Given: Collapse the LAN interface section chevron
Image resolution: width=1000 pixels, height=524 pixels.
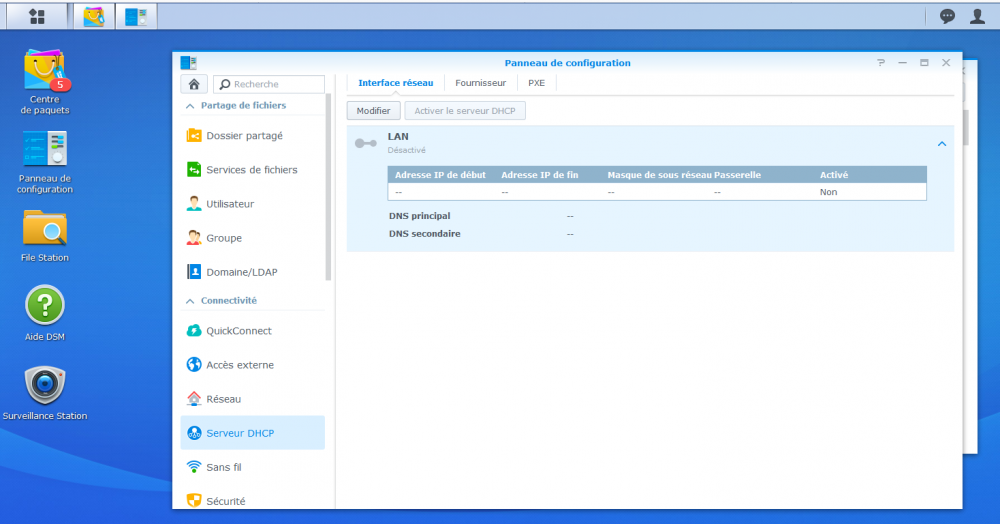Looking at the screenshot, I should click(x=941, y=144).
